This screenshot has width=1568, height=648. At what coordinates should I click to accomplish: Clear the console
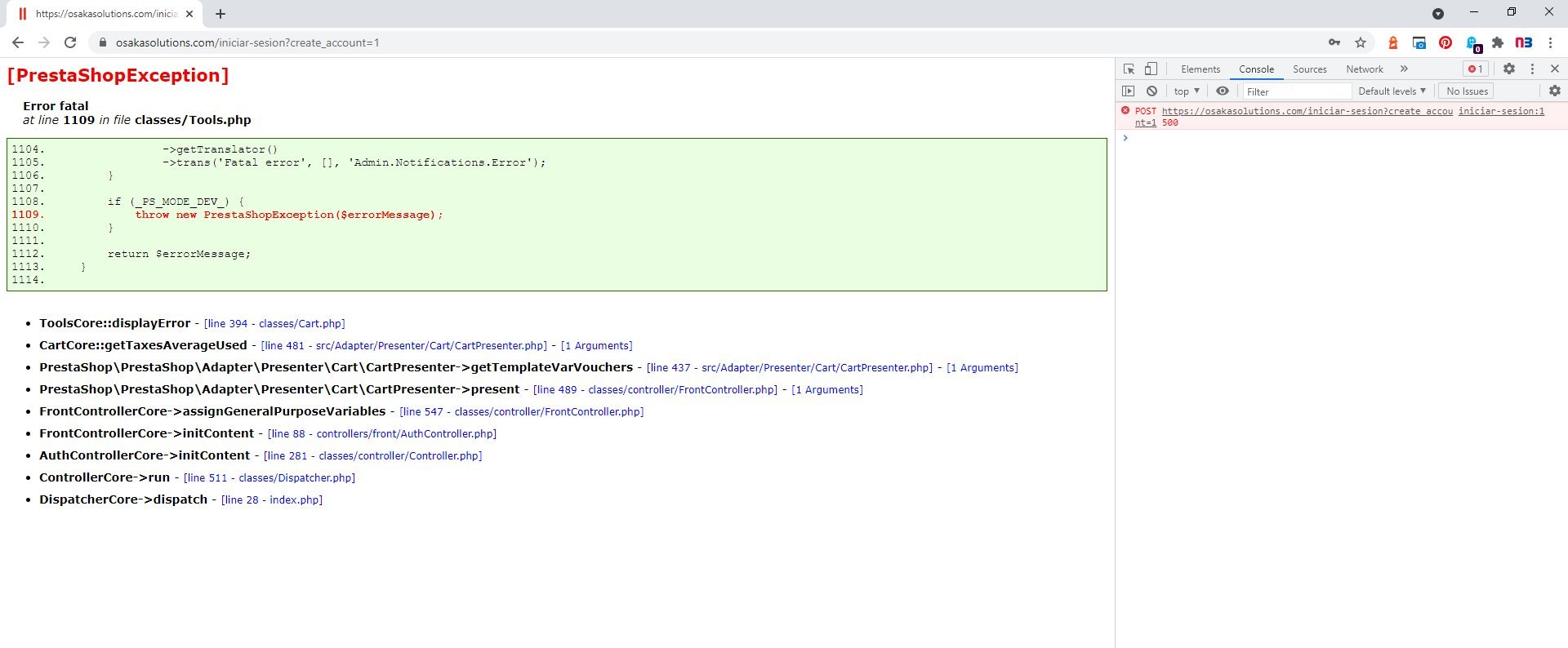click(1151, 91)
